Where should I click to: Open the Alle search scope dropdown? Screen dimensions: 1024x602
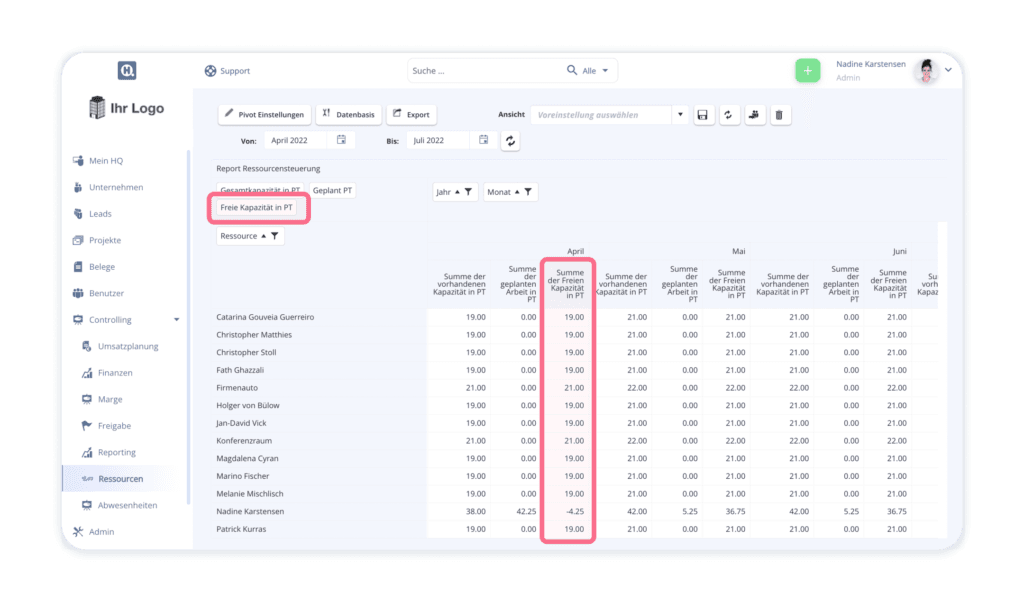pyautogui.click(x=595, y=71)
